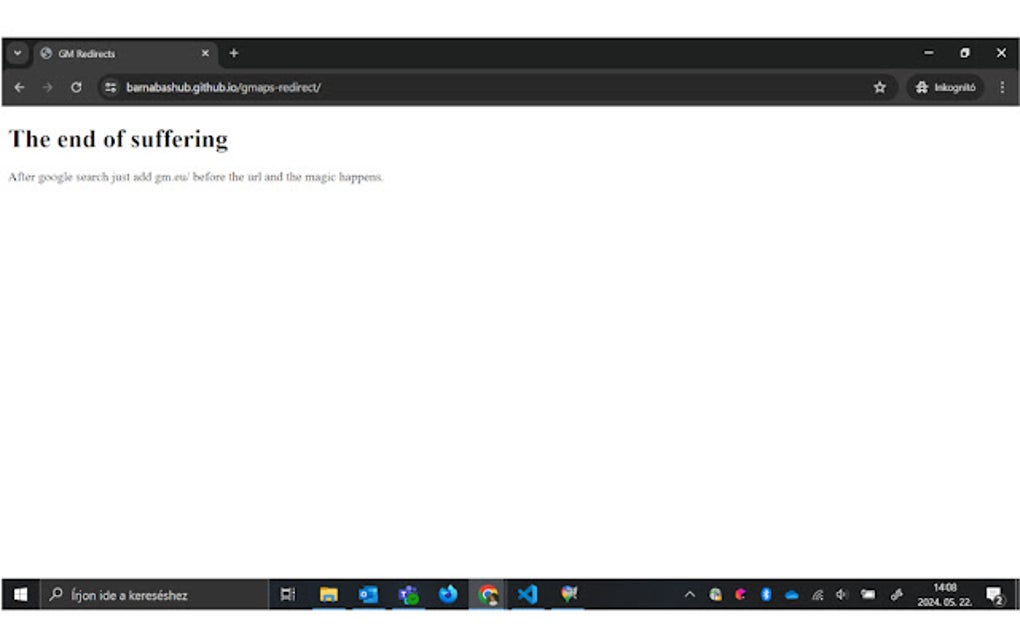
Task: Open OneDrive from the system tray
Action: 791,594
